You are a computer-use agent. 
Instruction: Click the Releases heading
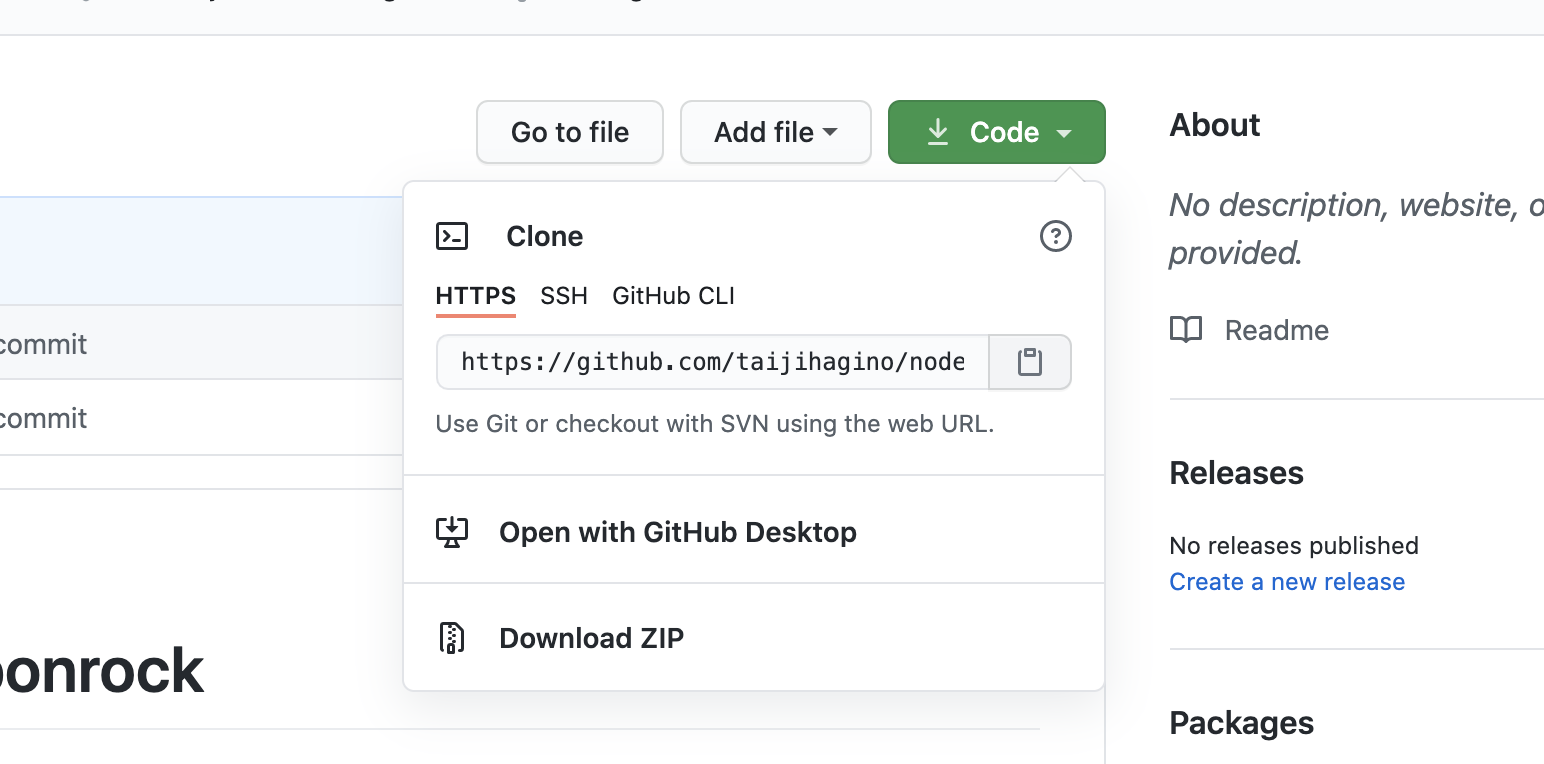(1237, 473)
